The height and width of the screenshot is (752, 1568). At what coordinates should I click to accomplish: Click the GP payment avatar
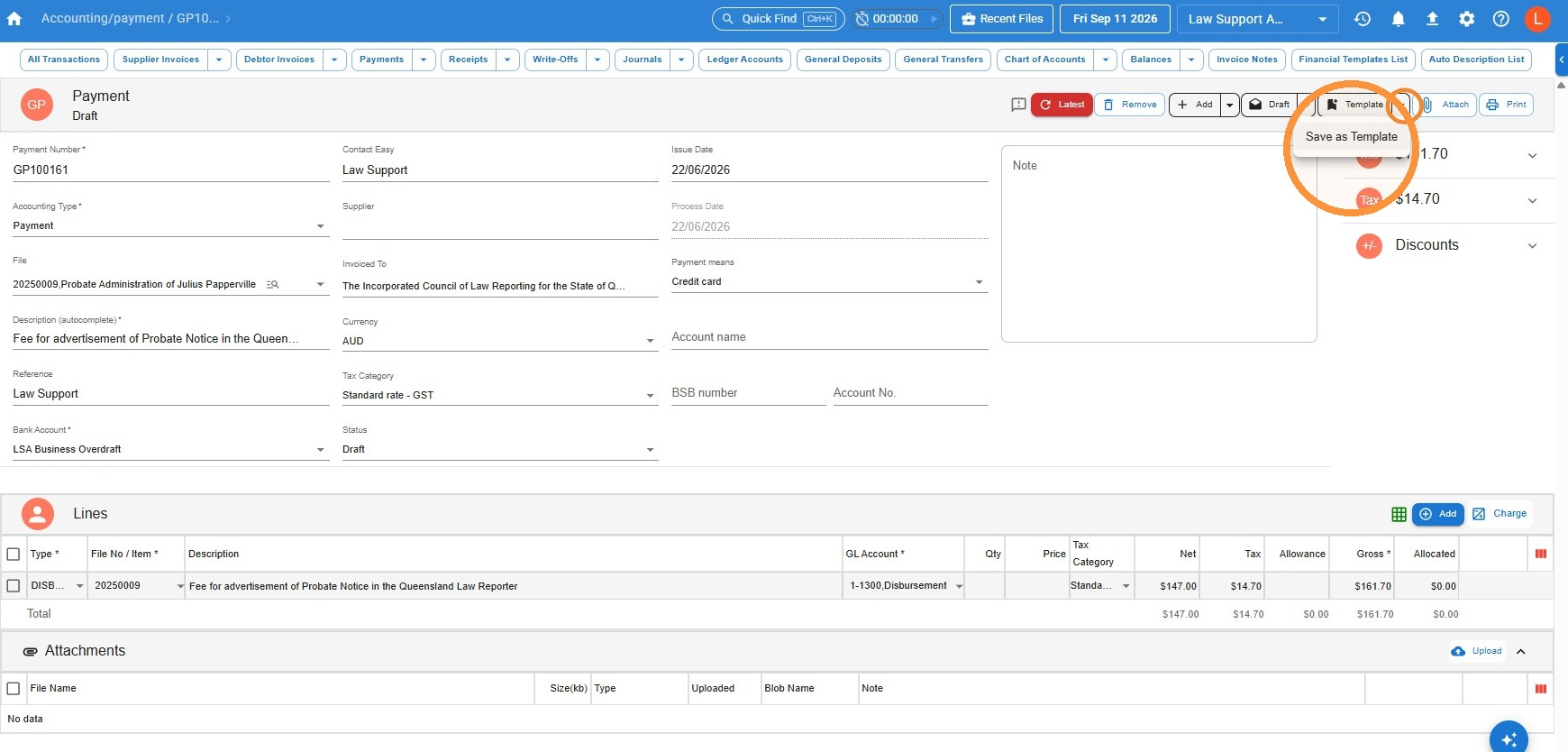(36, 105)
